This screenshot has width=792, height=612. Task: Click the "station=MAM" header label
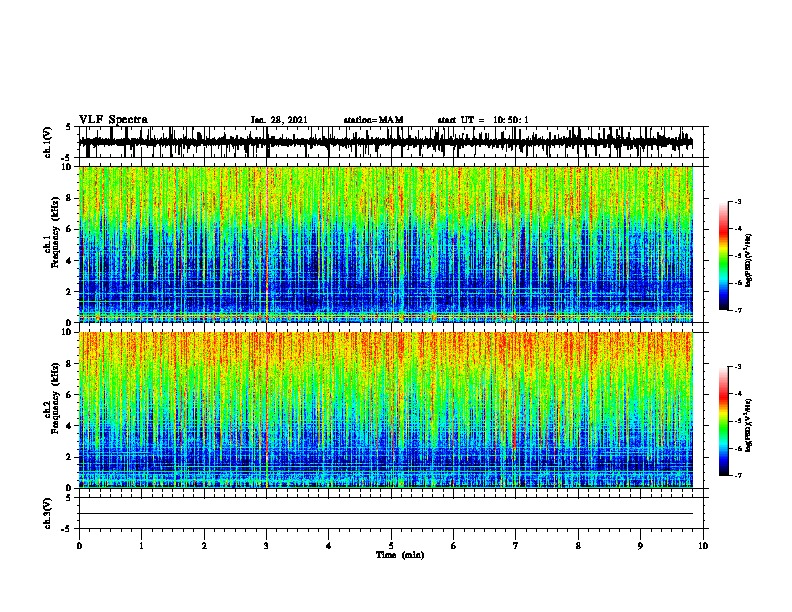coord(373,120)
